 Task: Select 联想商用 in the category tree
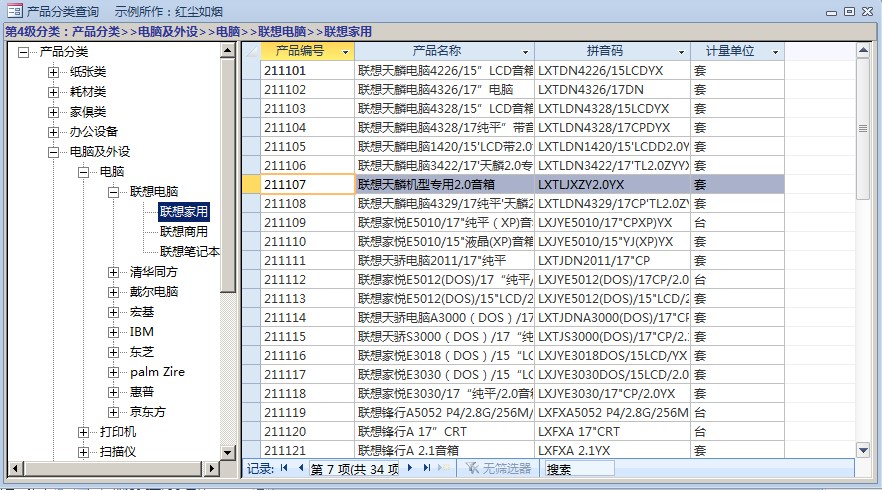click(184, 232)
